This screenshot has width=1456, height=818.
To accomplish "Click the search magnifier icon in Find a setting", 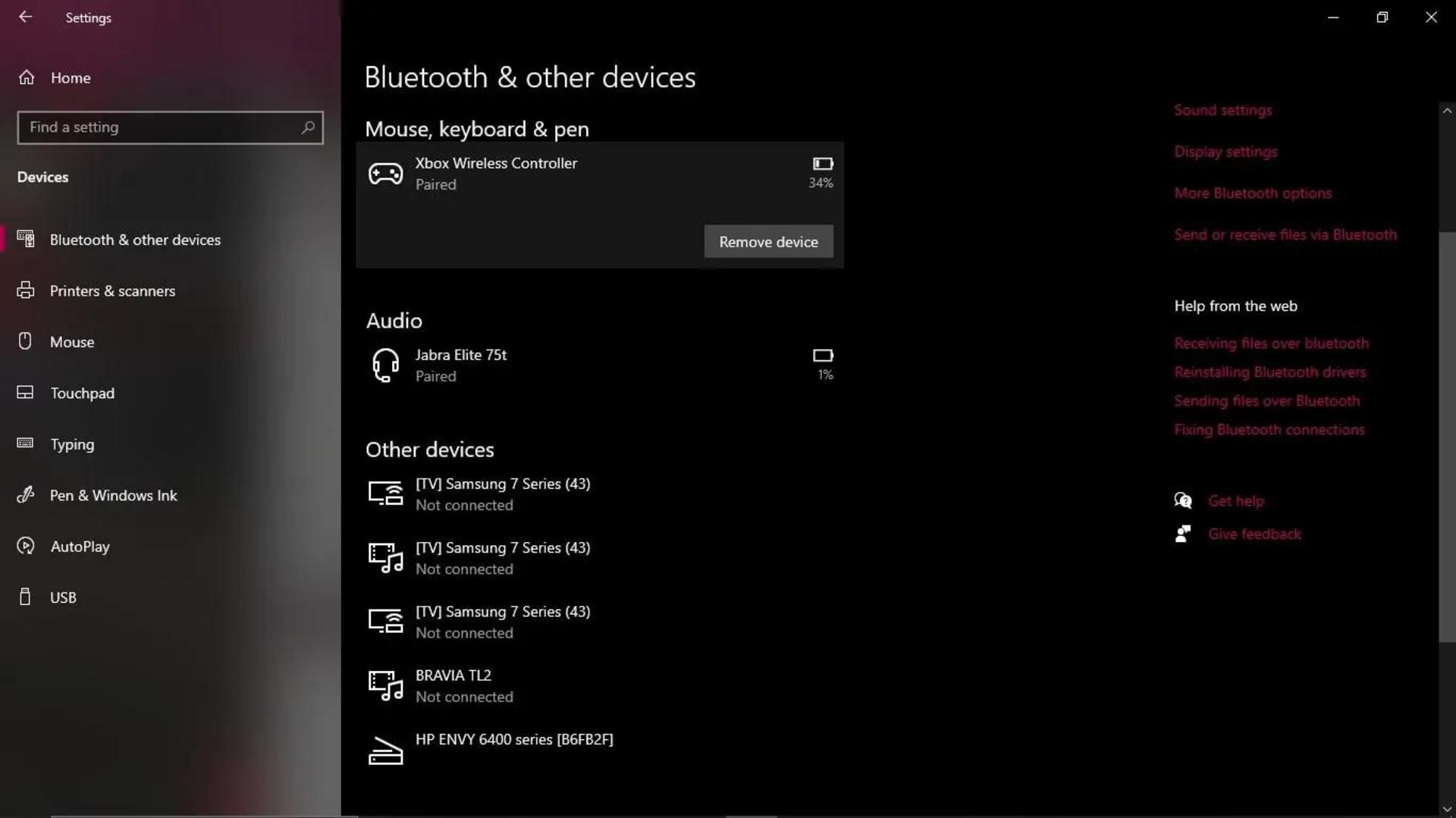I will (x=307, y=127).
